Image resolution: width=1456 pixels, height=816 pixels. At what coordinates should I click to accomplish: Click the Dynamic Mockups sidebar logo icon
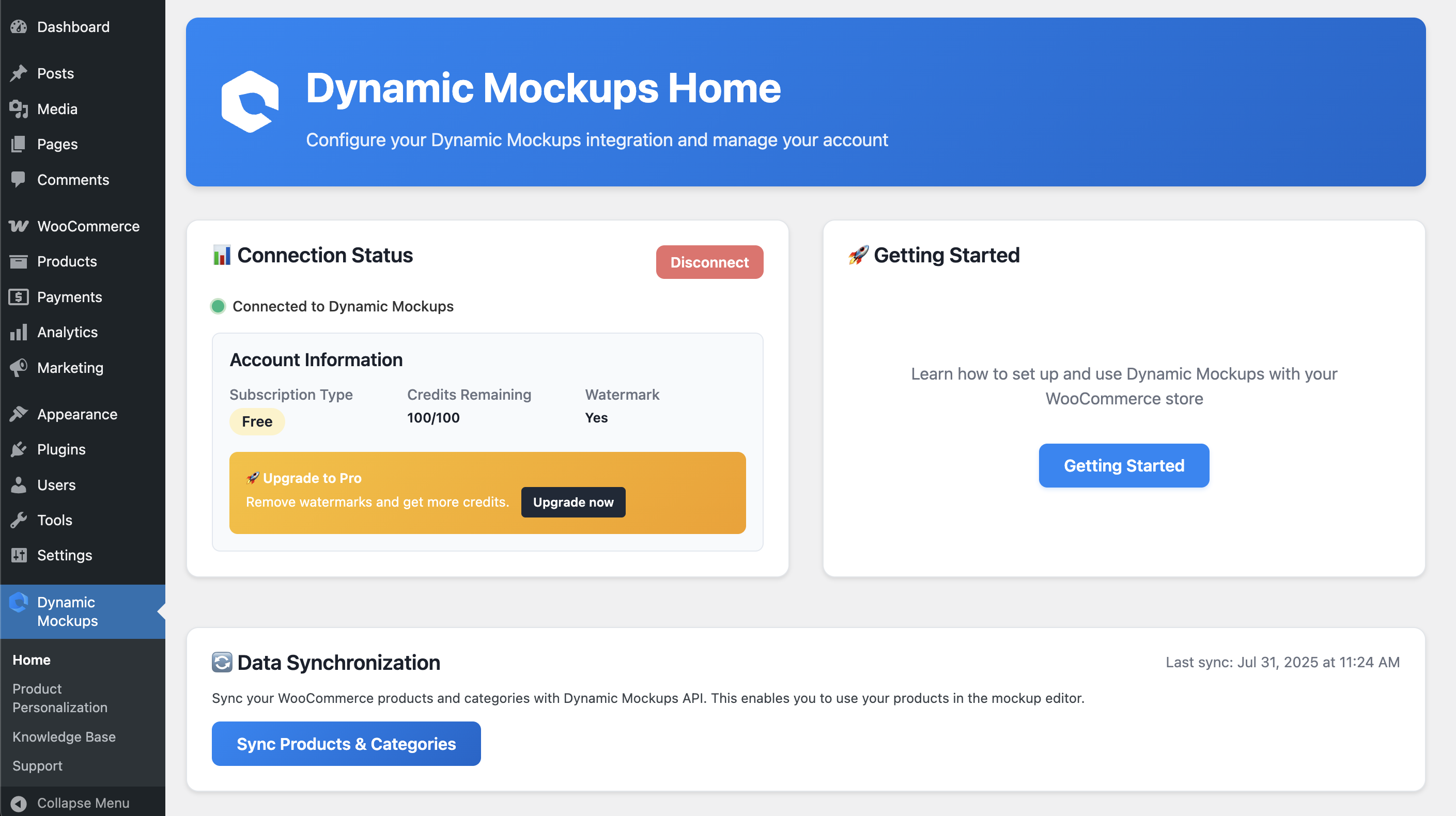(x=19, y=602)
